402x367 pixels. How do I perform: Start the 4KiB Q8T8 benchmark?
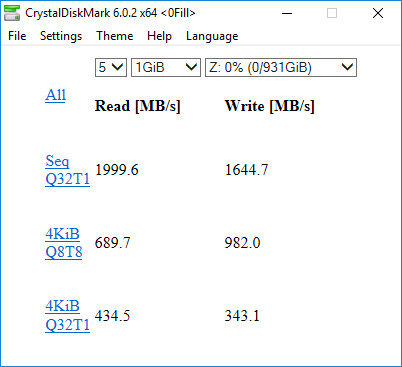64,243
